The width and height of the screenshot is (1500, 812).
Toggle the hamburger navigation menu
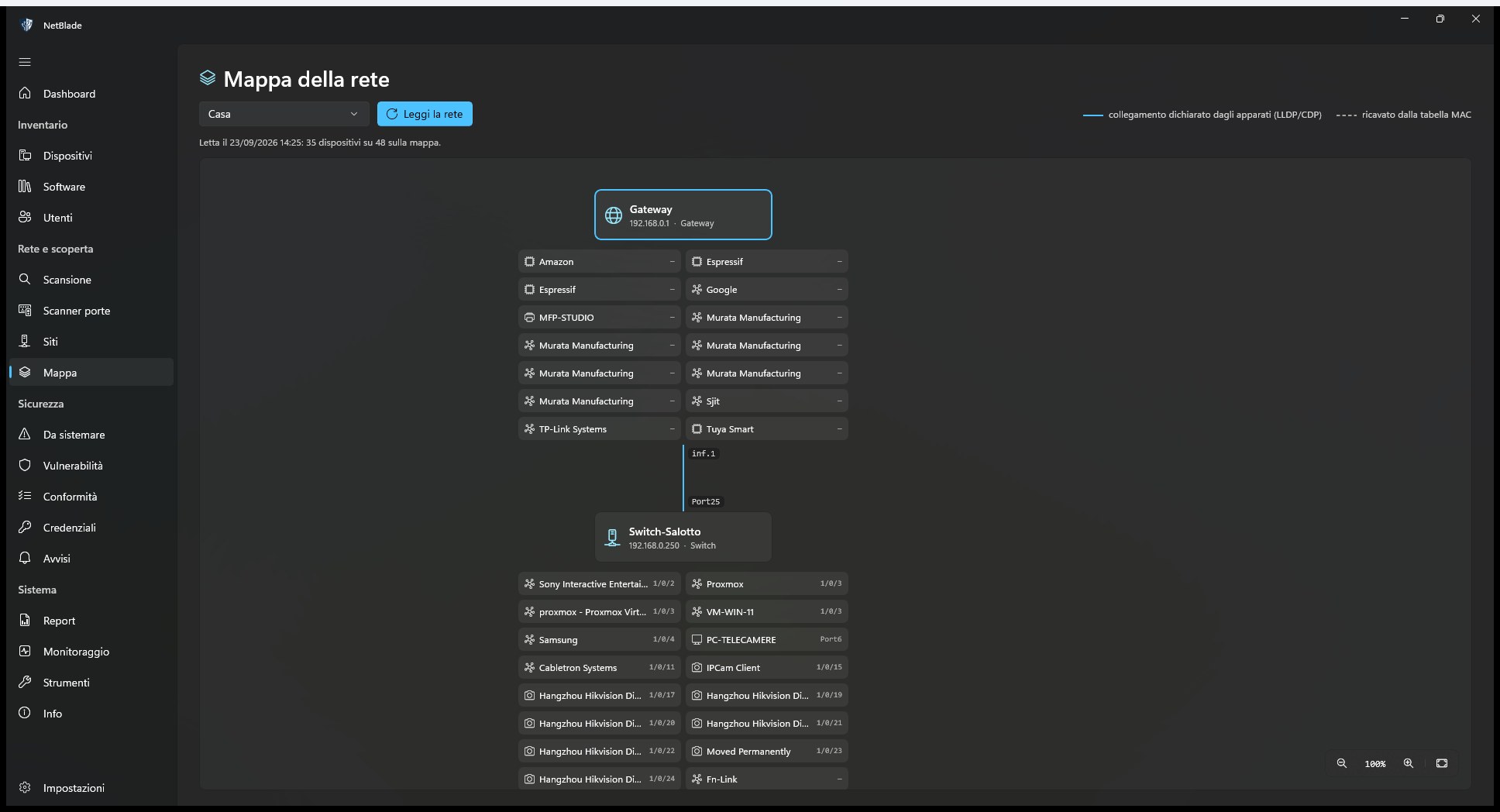pos(25,62)
